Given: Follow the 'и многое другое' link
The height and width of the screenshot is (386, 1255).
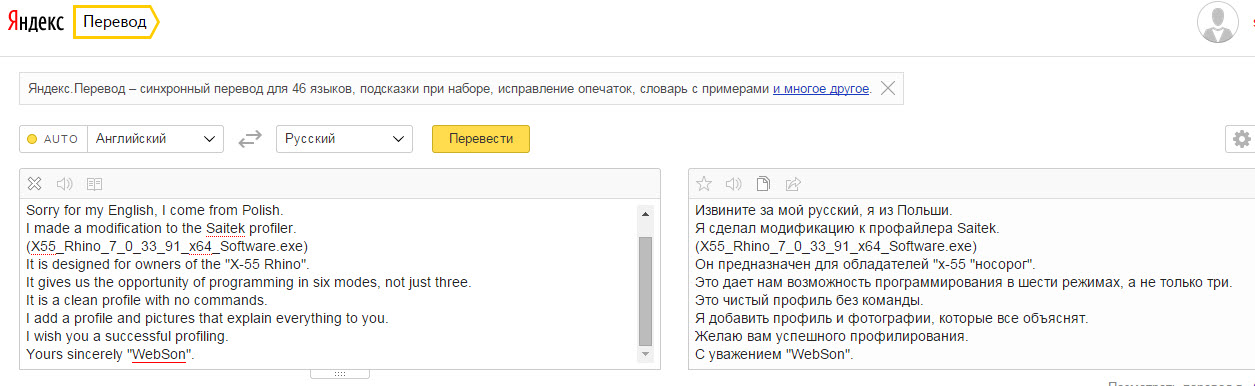Looking at the screenshot, I should [821, 89].
